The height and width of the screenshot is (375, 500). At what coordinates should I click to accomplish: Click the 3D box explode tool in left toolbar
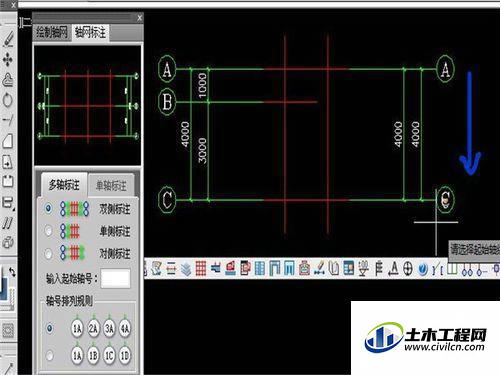(x=8, y=243)
